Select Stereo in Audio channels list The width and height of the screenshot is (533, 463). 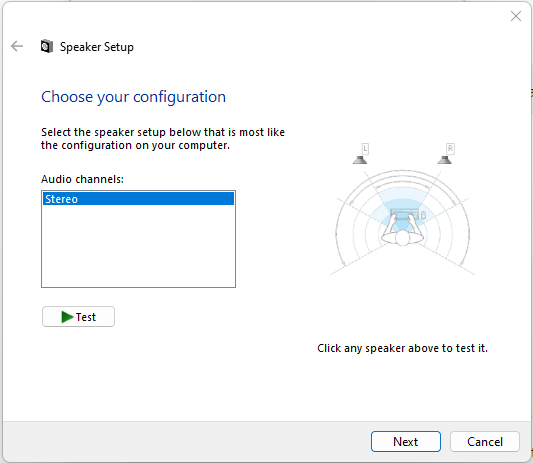point(138,199)
